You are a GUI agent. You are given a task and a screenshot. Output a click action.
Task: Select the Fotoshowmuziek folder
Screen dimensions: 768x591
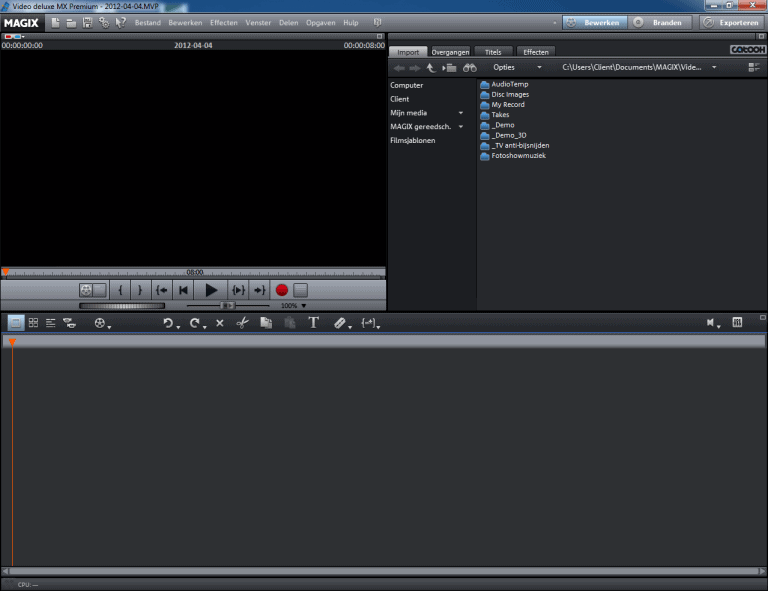[x=513, y=156]
